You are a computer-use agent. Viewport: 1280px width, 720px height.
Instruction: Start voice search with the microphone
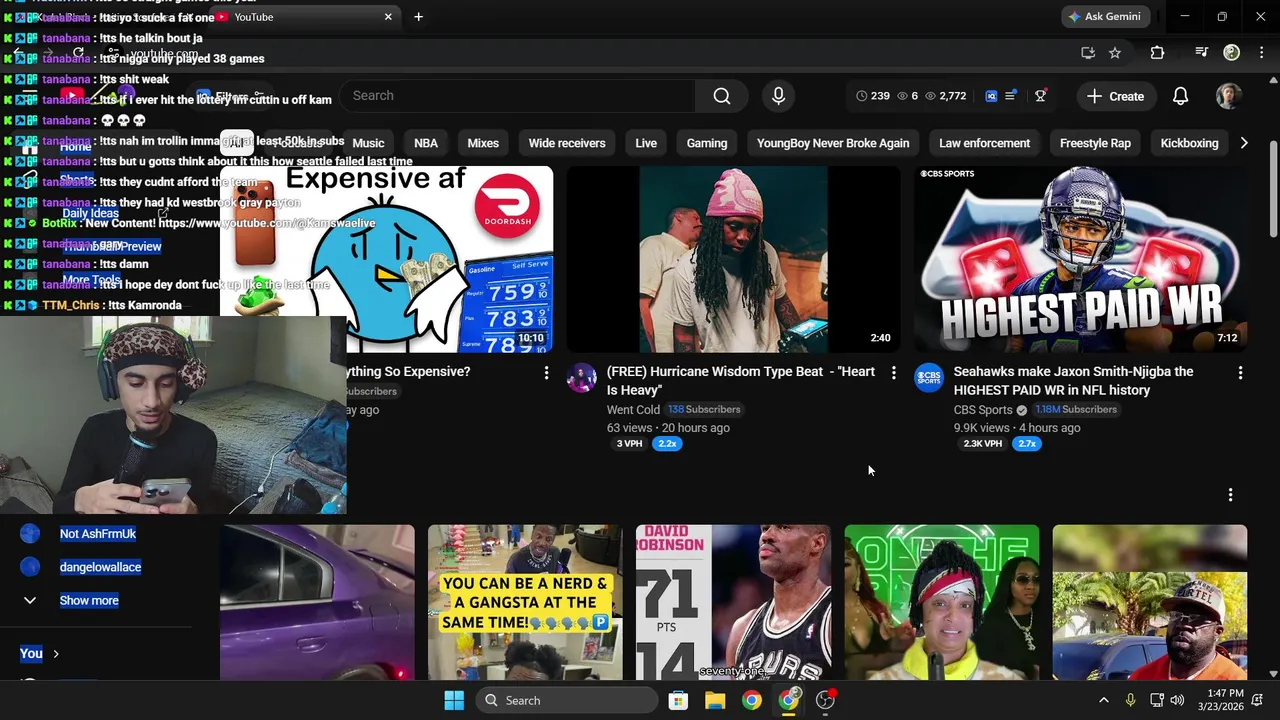point(778,96)
